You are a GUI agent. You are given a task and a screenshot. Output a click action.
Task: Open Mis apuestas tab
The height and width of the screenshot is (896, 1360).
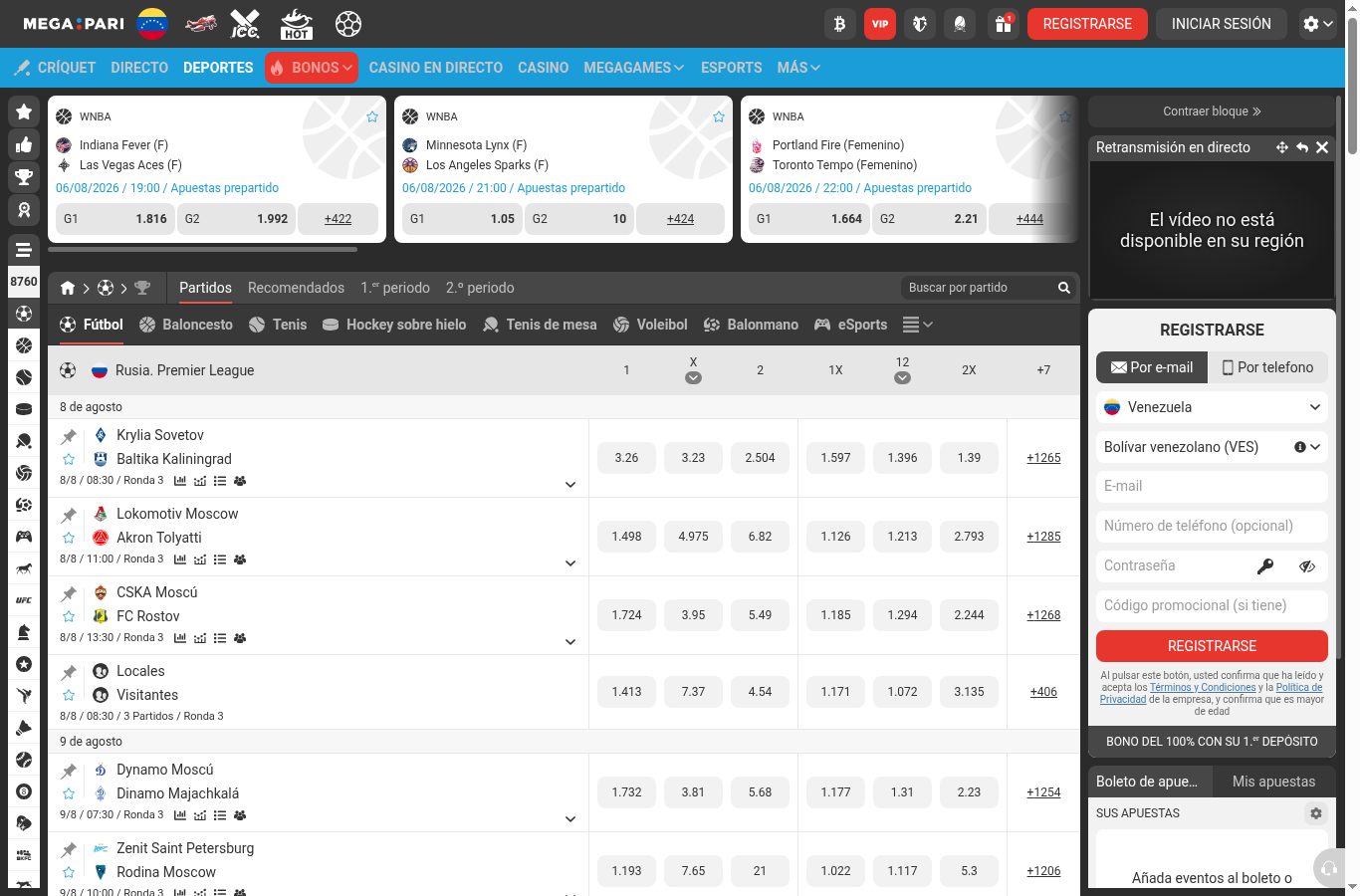tap(1273, 782)
